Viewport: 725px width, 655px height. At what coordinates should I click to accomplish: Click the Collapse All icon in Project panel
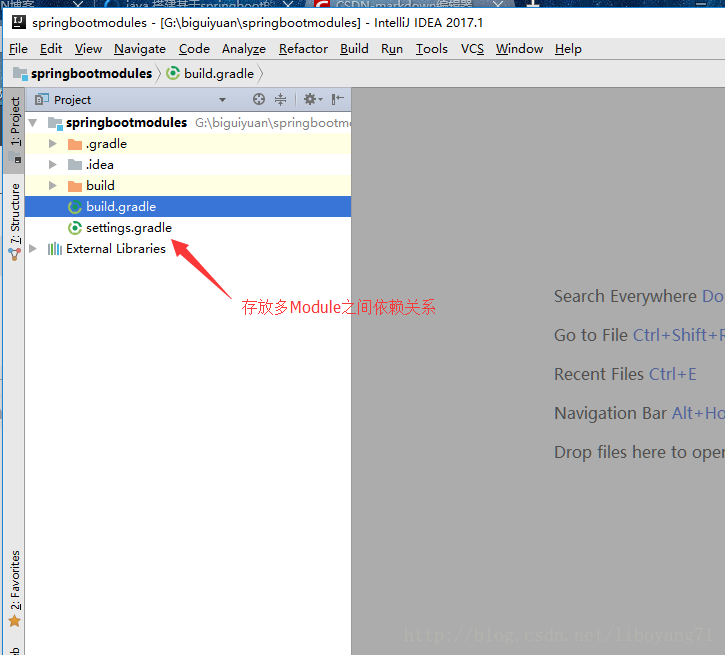tap(281, 99)
